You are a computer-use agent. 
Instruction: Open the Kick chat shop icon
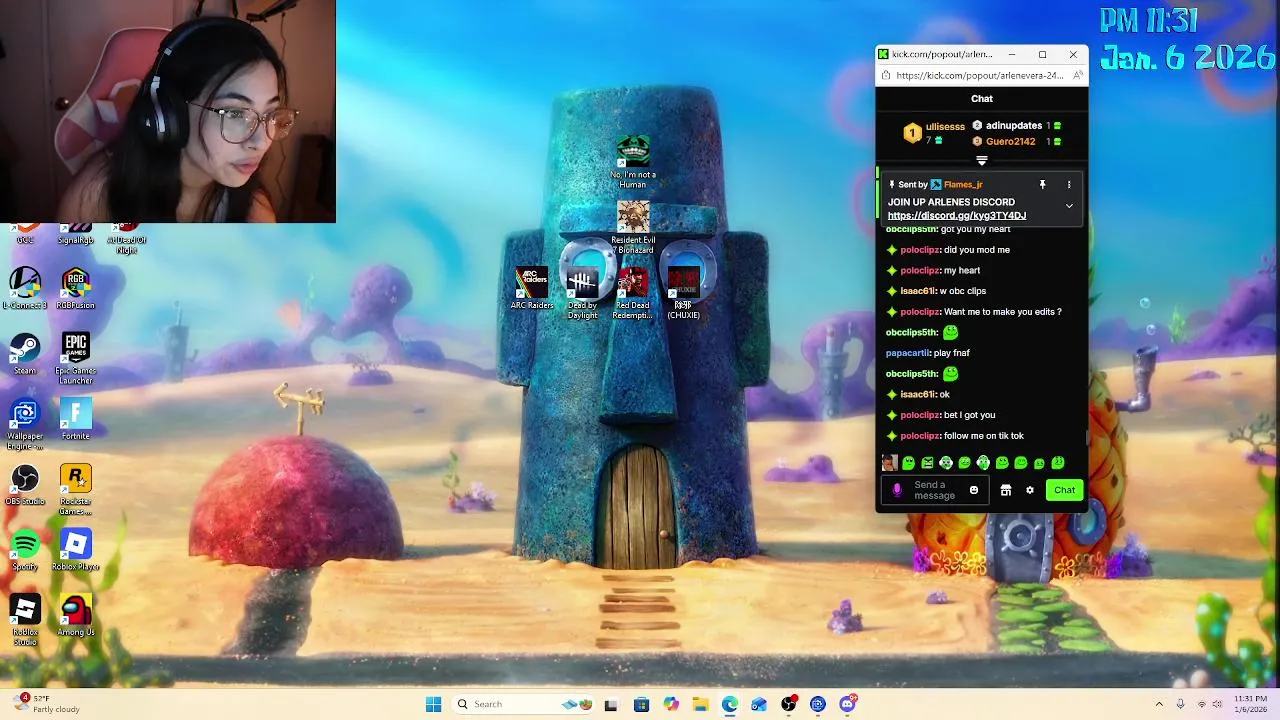[x=1006, y=490]
